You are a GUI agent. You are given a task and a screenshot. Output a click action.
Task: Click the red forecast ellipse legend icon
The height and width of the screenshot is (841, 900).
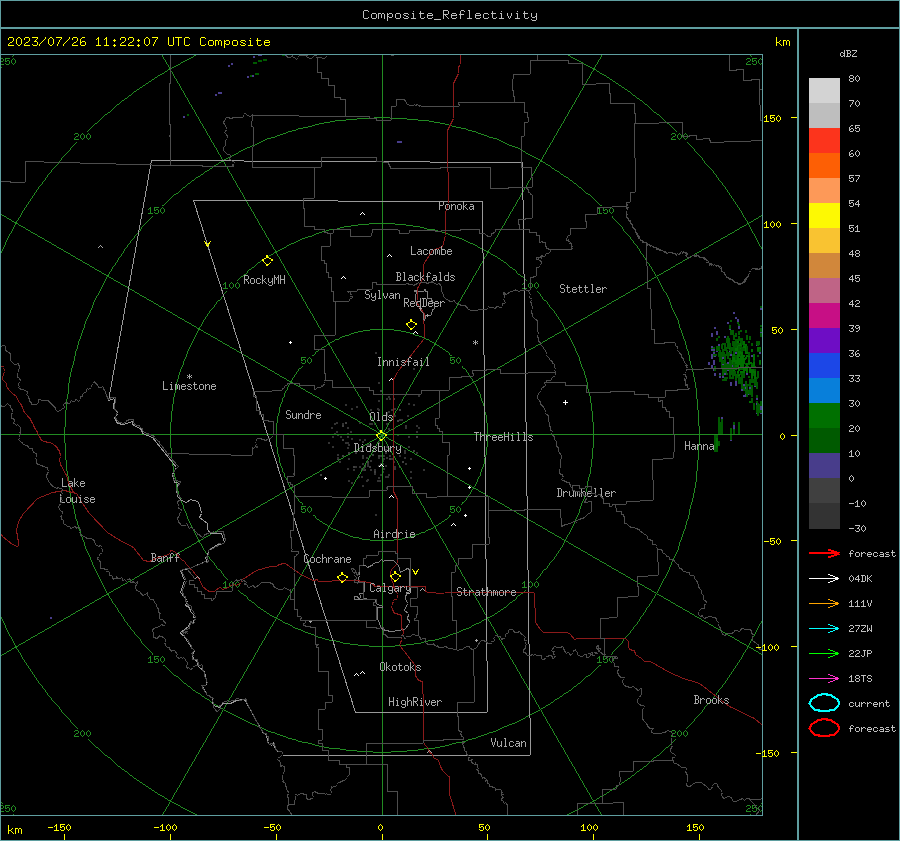[824, 728]
